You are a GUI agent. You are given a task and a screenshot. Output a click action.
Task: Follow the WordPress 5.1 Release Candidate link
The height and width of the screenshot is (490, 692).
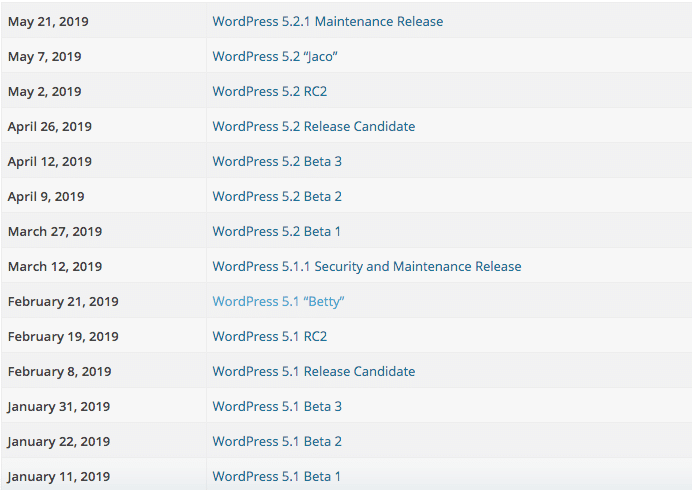point(313,371)
